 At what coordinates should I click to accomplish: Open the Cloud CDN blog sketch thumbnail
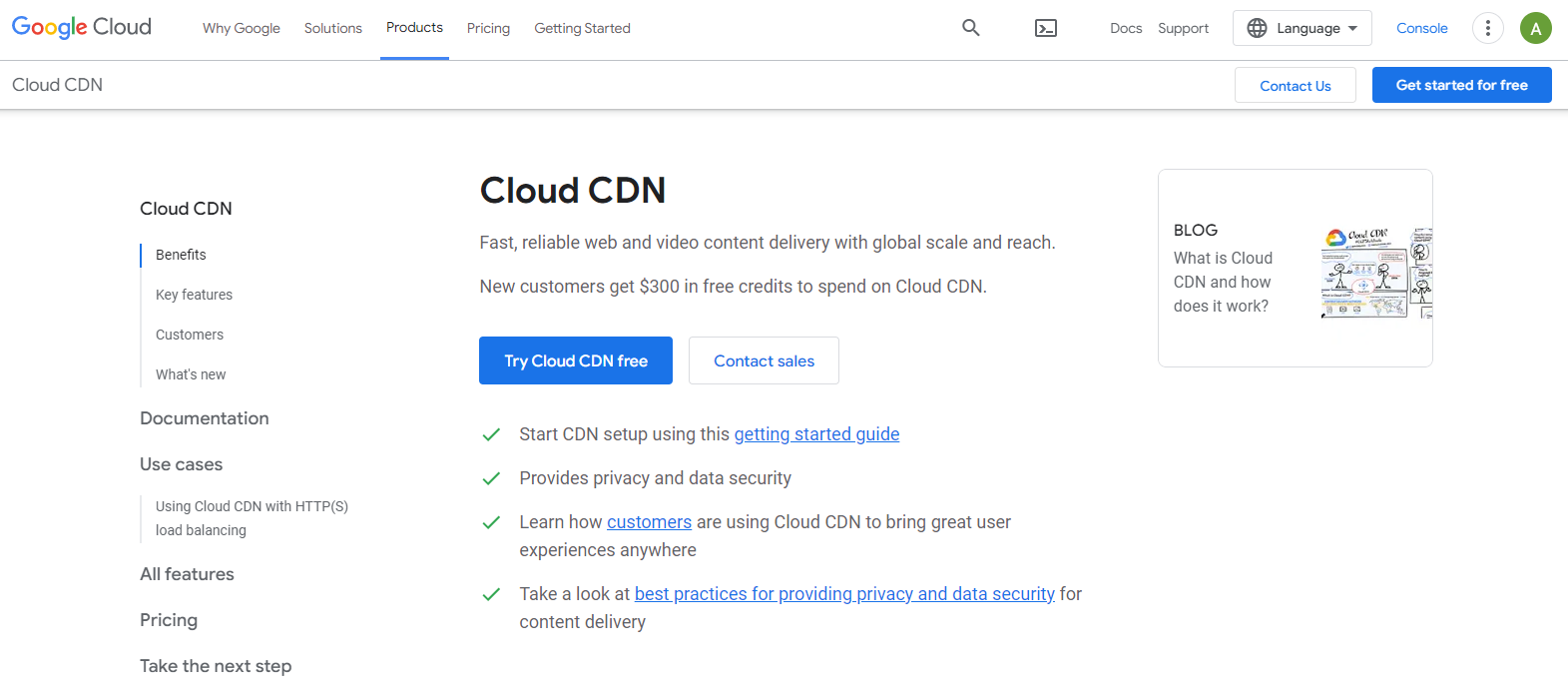[x=1375, y=272]
